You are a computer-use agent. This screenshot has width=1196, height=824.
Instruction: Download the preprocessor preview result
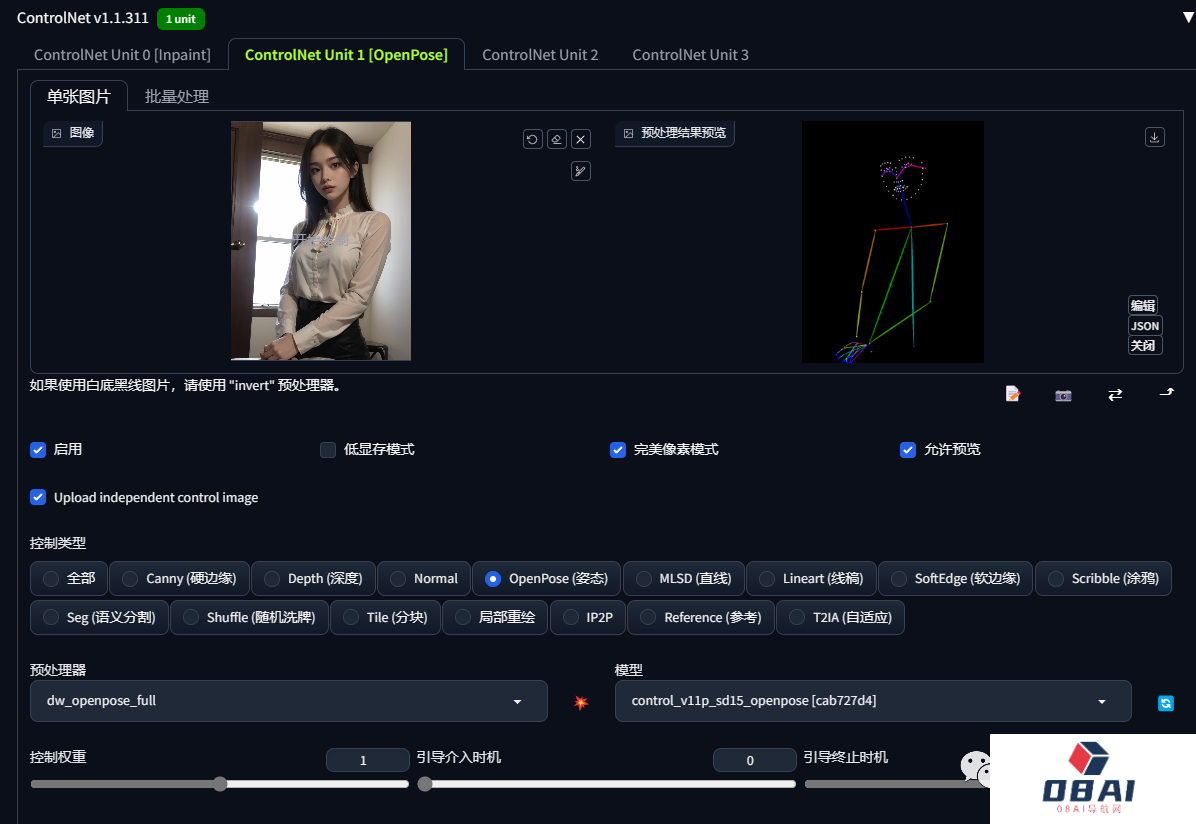[x=1155, y=137]
